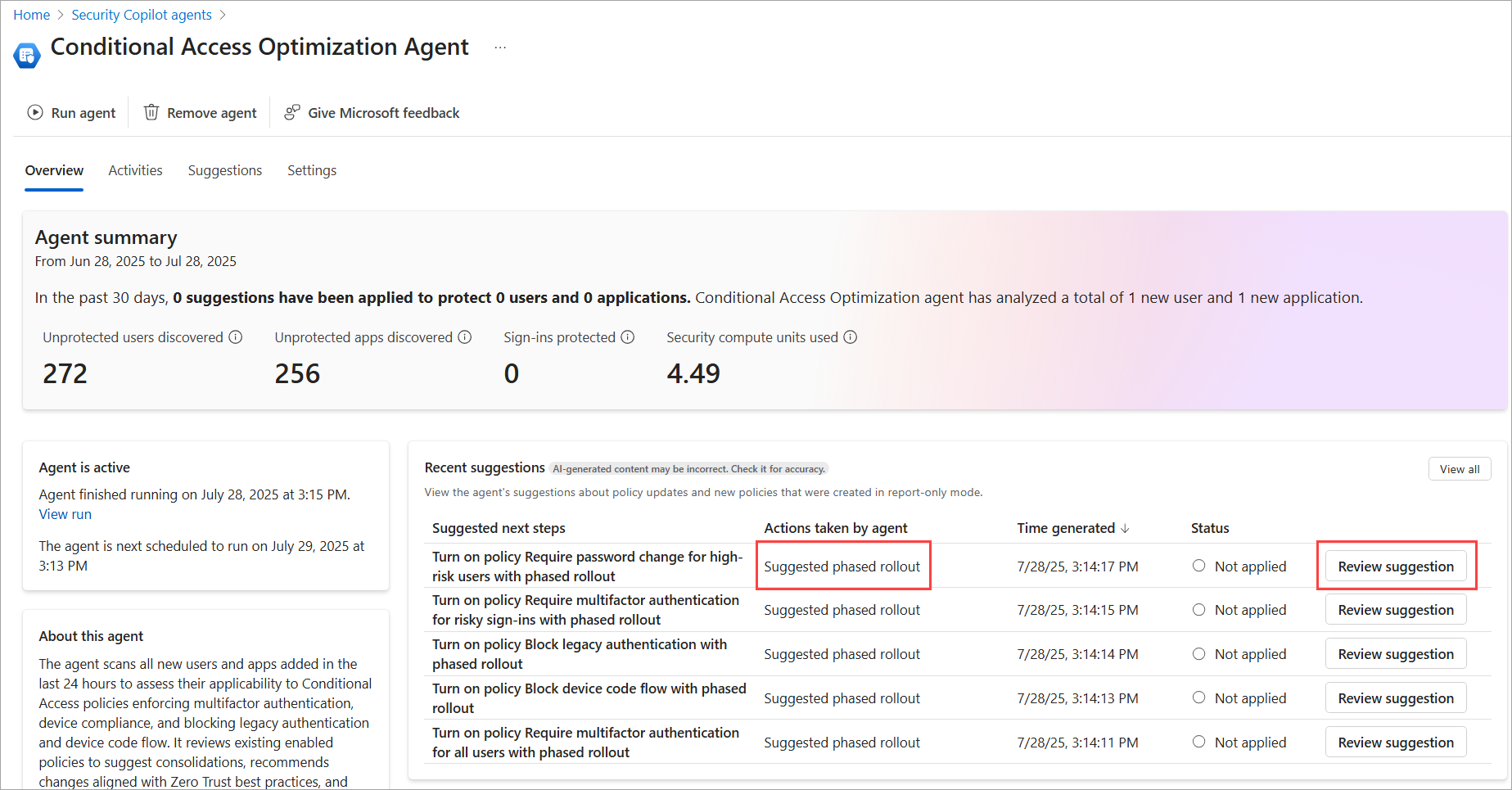
Task: Click the Agent summary heading
Action: coord(106,237)
